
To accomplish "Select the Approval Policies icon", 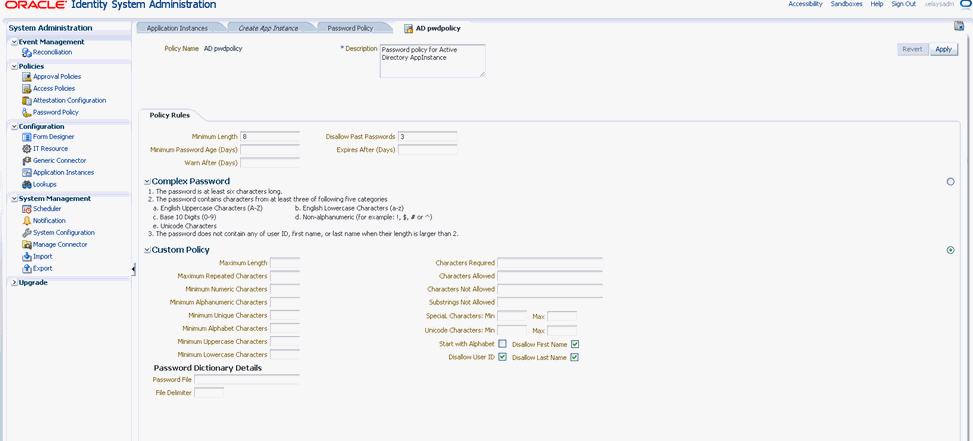I will click(27, 77).
